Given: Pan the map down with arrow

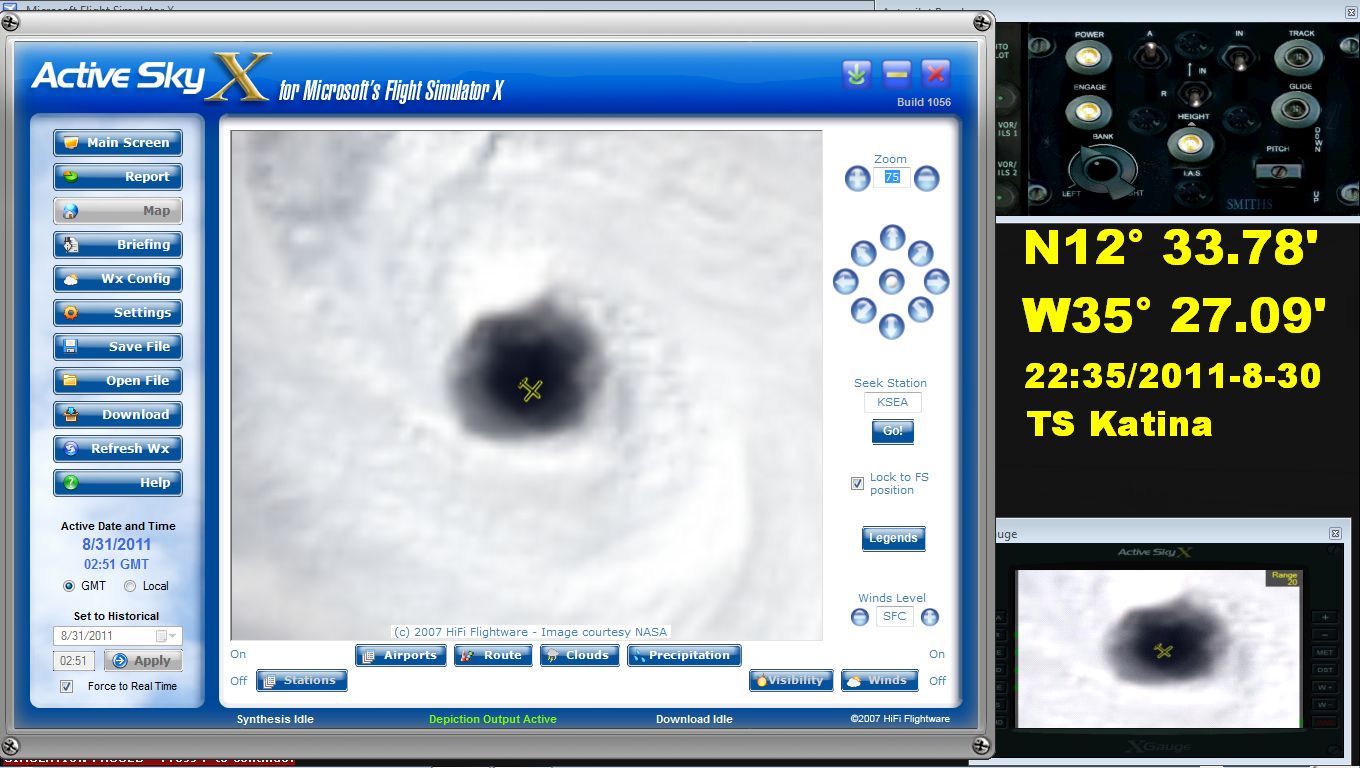Looking at the screenshot, I should coord(892,326).
